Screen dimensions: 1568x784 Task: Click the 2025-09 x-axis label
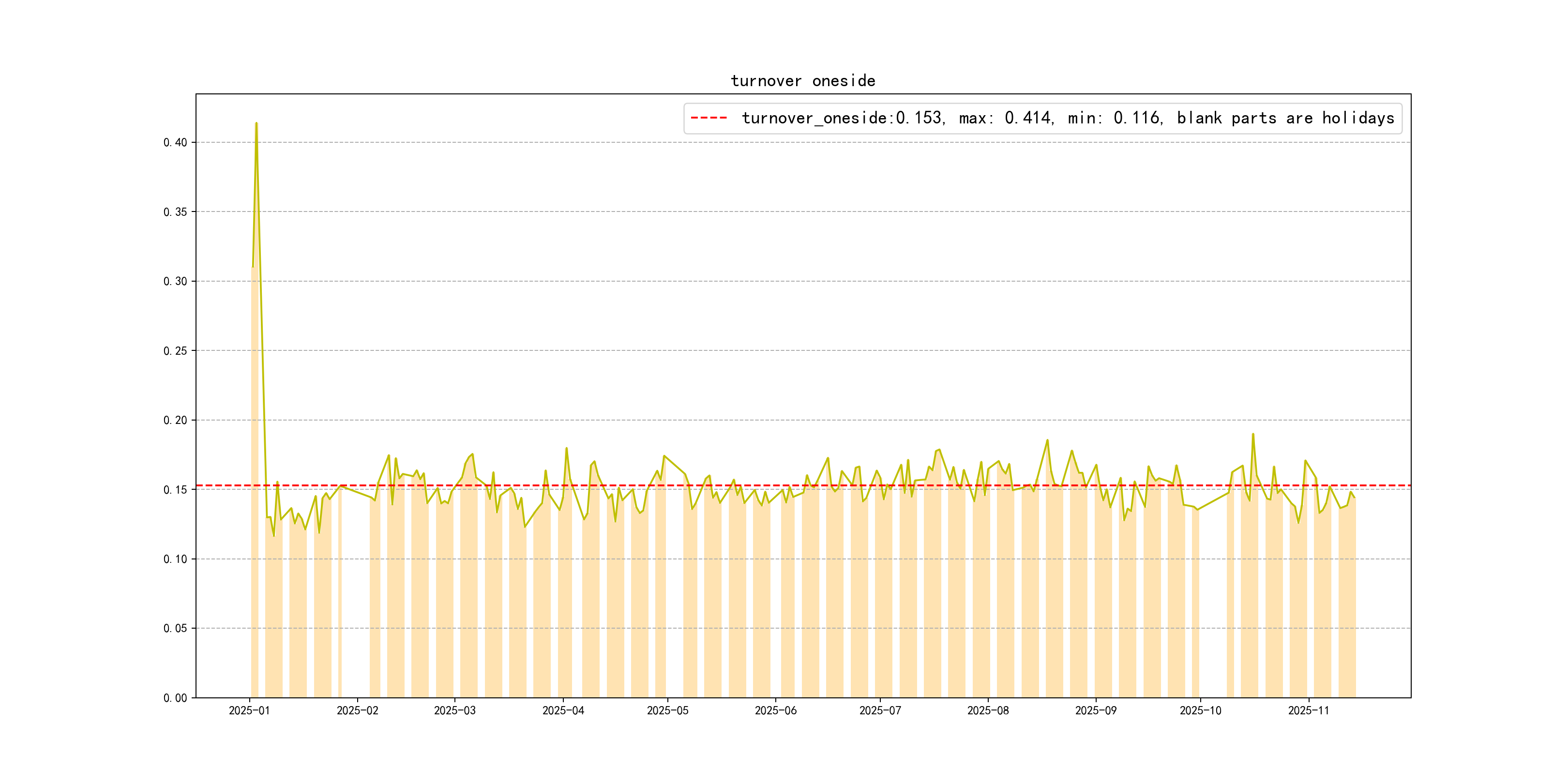[1096, 710]
